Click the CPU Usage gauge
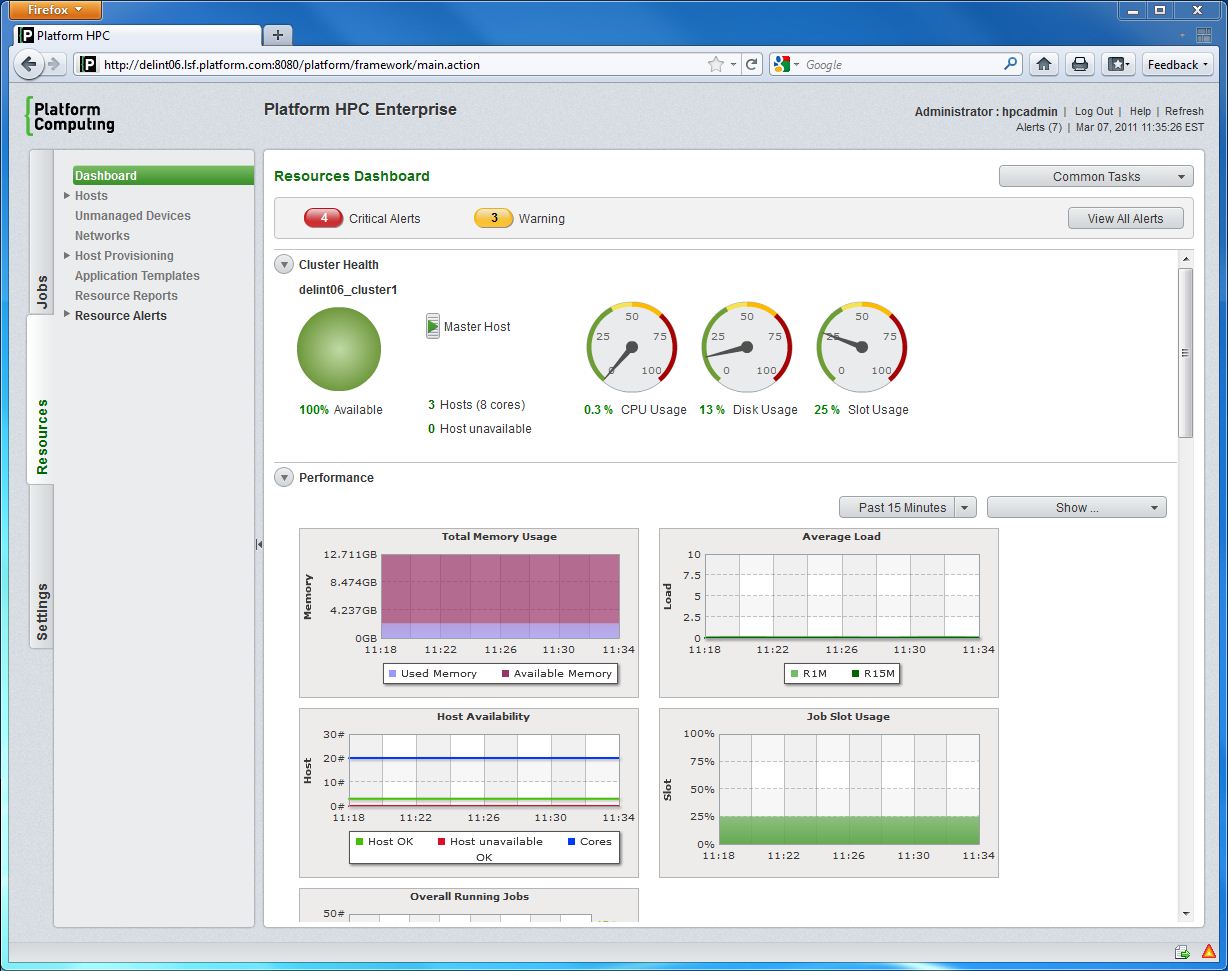The height and width of the screenshot is (971, 1228). (x=633, y=345)
